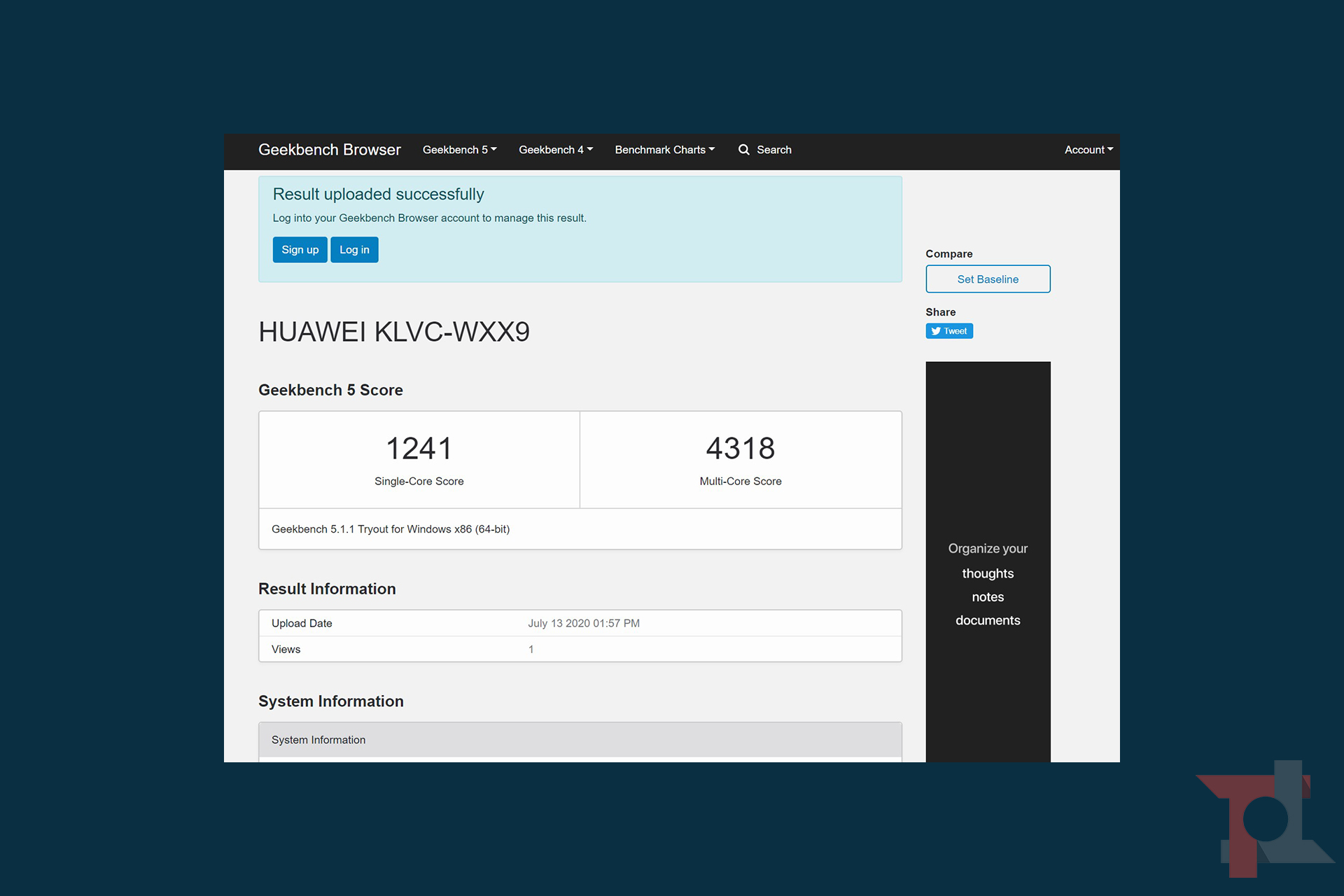The width and height of the screenshot is (1344, 896).
Task: Expand the Account menu
Action: click(1088, 150)
